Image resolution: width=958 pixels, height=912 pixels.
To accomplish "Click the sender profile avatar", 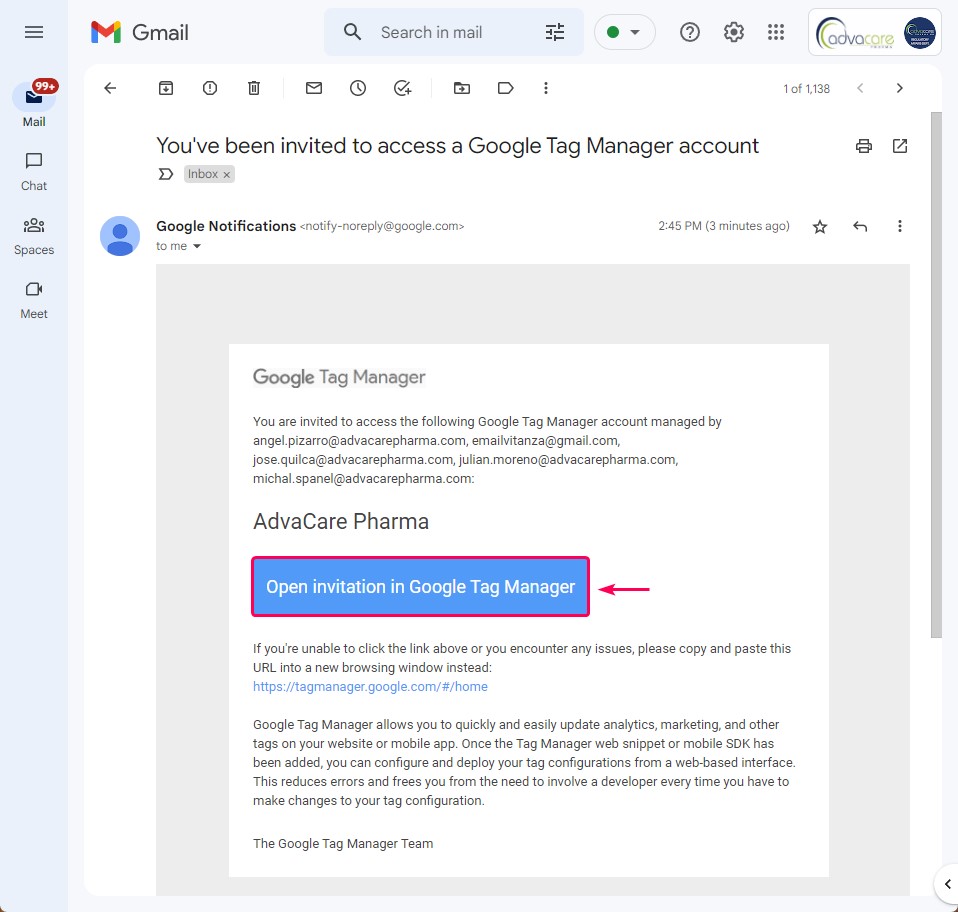I will (x=120, y=236).
